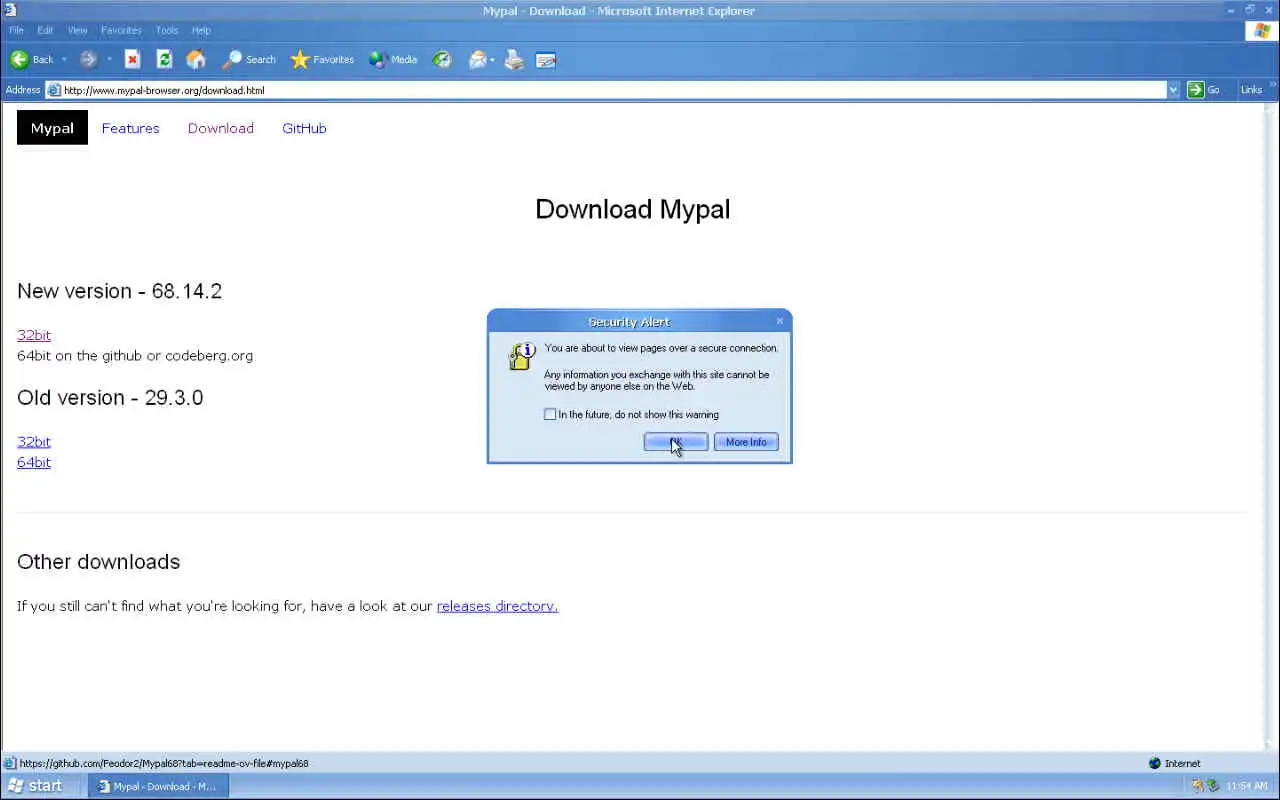Download old version 64bit link
Viewport: 1280px width, 800px height.
34,462
